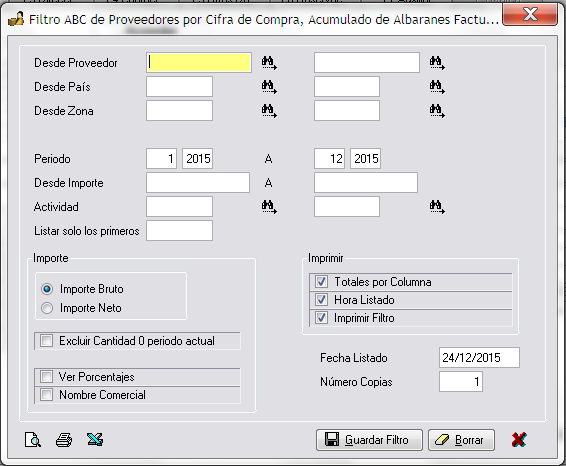Click the Guardar Filtro button
This screenshot has height=466, width=566.
pos(369,440)
